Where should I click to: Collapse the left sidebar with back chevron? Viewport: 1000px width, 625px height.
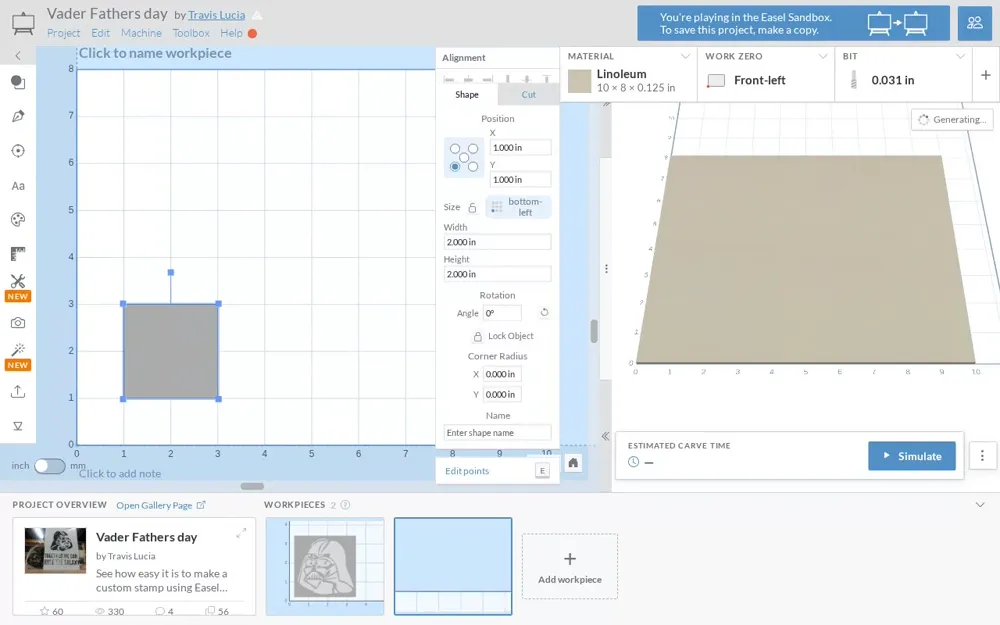pyautogui.click(x=18, y=56)
